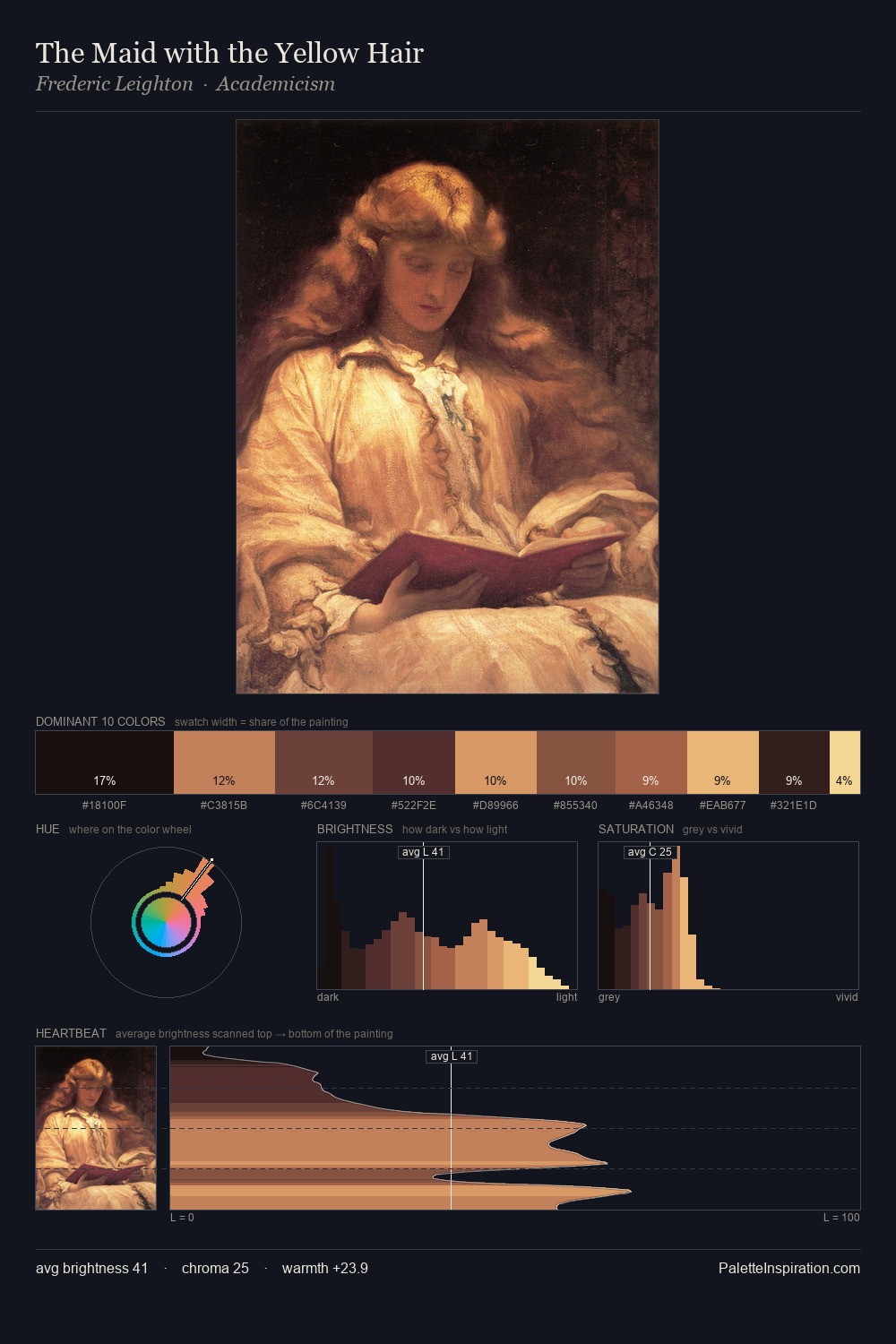Click the 'grey' axis label in Saturation
The width and height of the screenshot is (896, 1344).
[x=609, y=997]
